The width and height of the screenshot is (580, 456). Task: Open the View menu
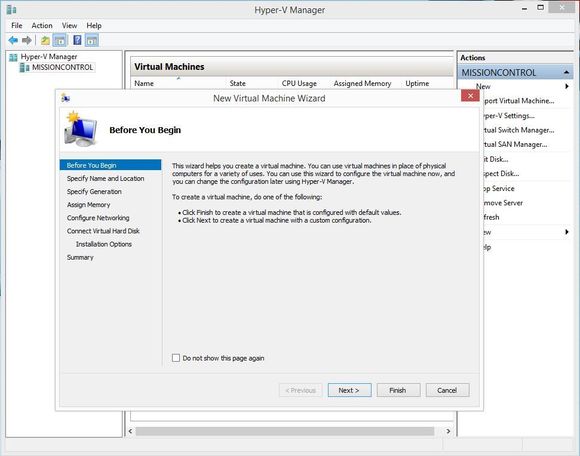[x=70, y=26]
